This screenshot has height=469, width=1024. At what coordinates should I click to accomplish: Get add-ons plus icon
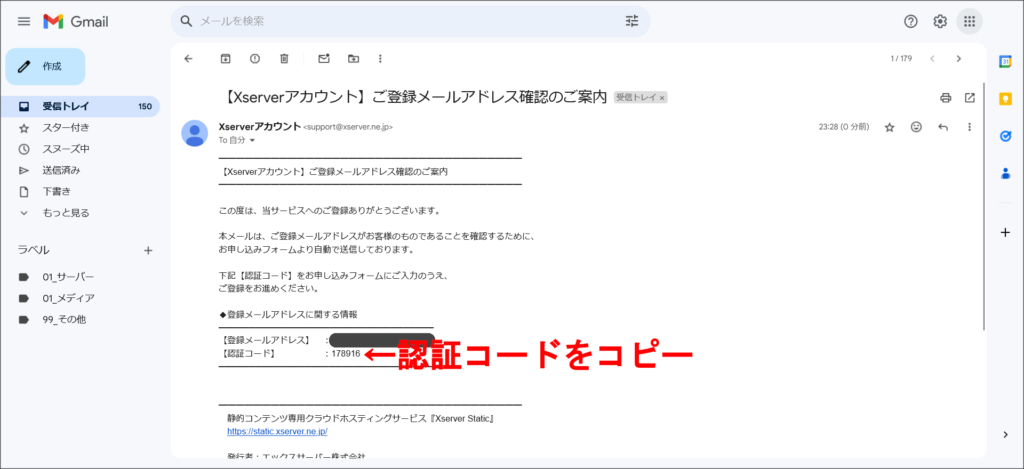point(1006,232)
